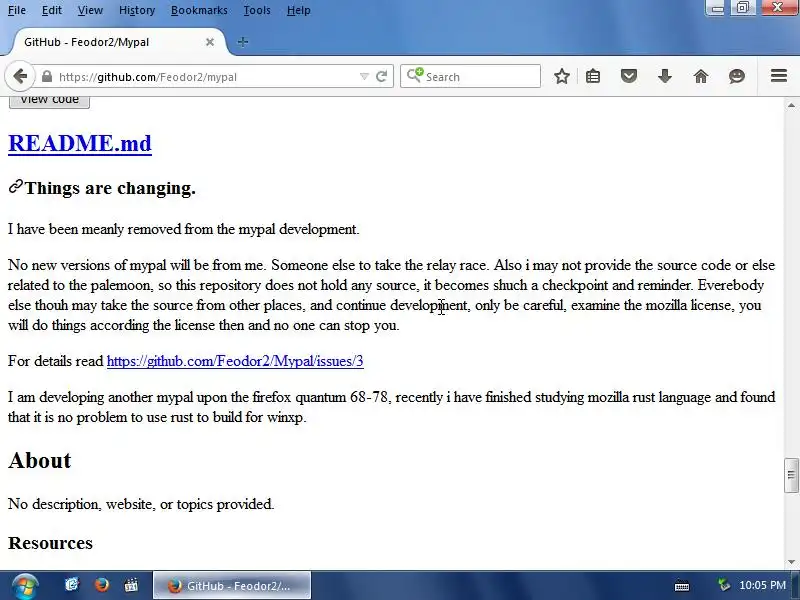Open the Edit menu
This screenshot has width=800, height=600.
(52, 10)
